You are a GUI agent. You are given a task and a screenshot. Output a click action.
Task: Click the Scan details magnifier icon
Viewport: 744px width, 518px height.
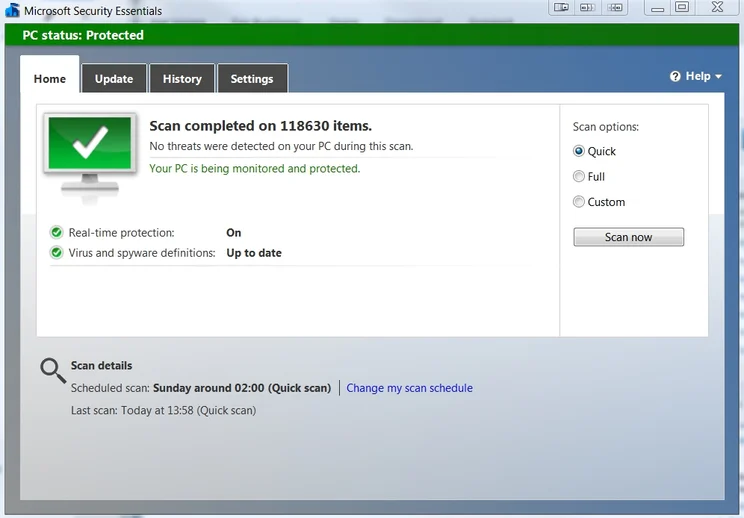(53, 370)
